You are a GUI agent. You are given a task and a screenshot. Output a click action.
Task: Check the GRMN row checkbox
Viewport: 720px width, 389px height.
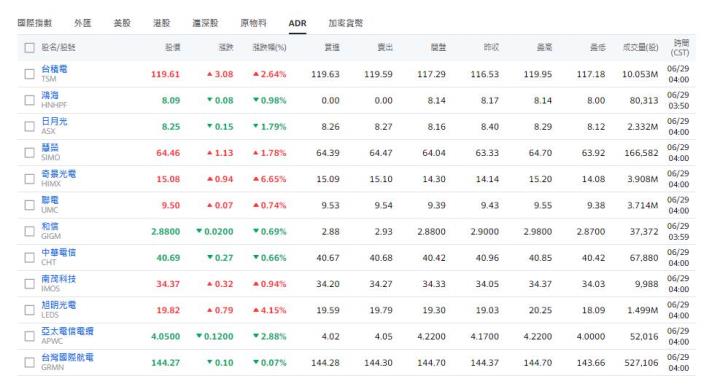pyautogui.click(x=29, y=362)
